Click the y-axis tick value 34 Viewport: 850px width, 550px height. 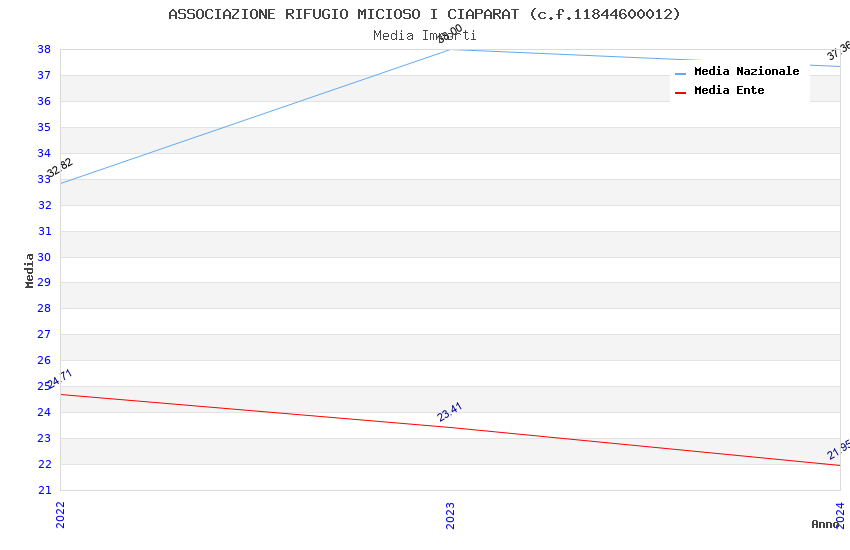pos(44,153)
